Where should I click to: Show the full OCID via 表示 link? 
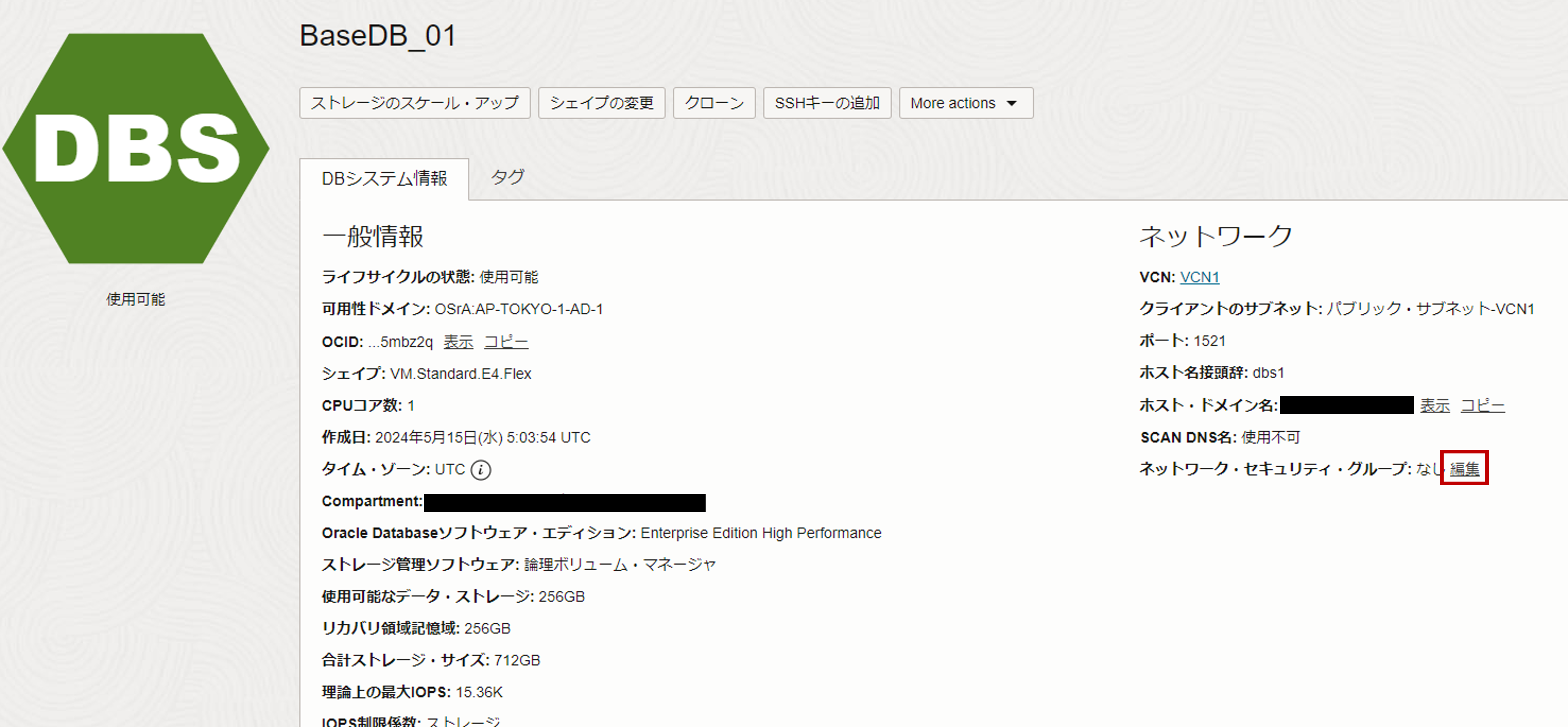(458, 342)
